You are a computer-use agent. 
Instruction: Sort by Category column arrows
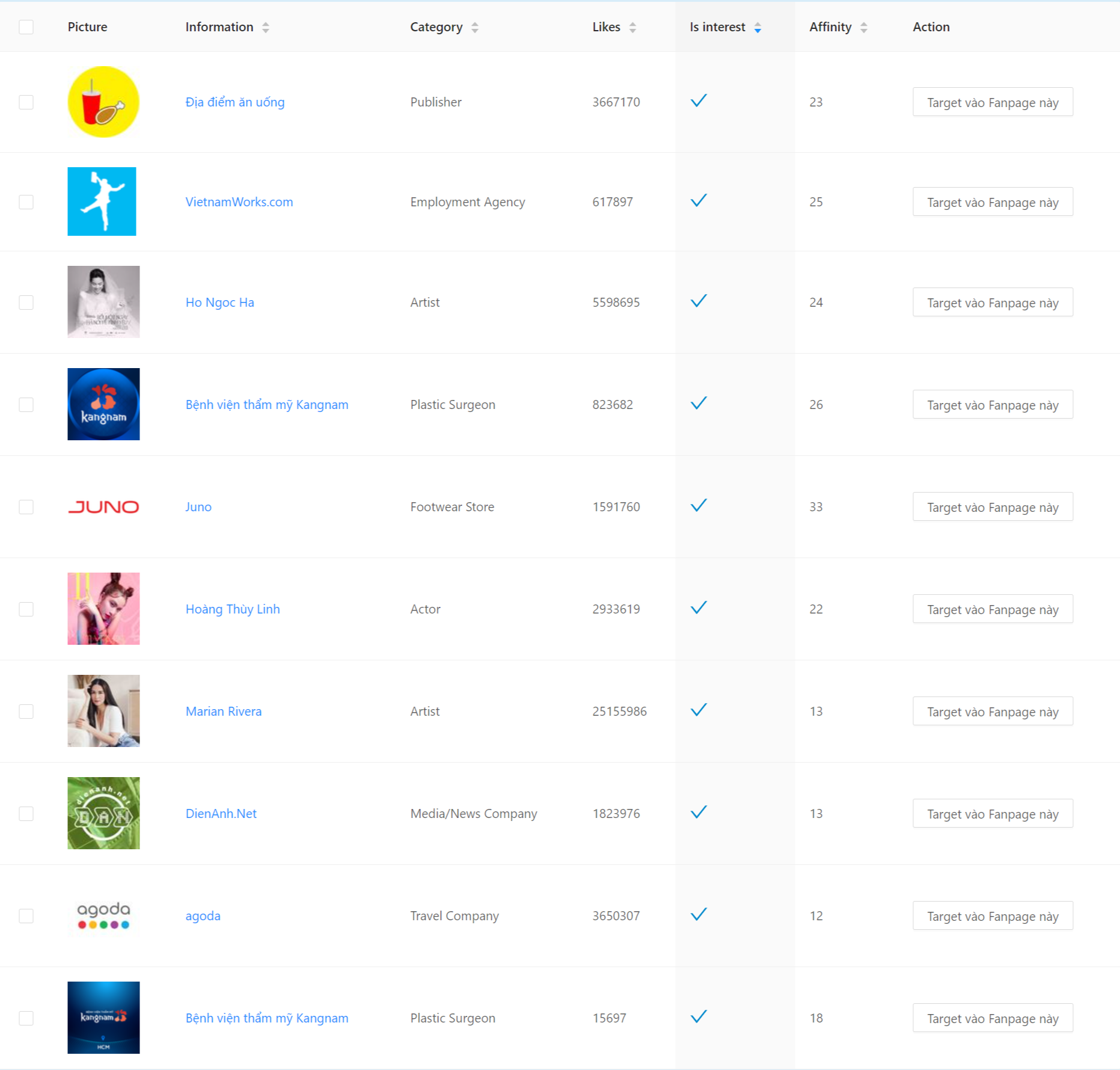click(475, 27)
